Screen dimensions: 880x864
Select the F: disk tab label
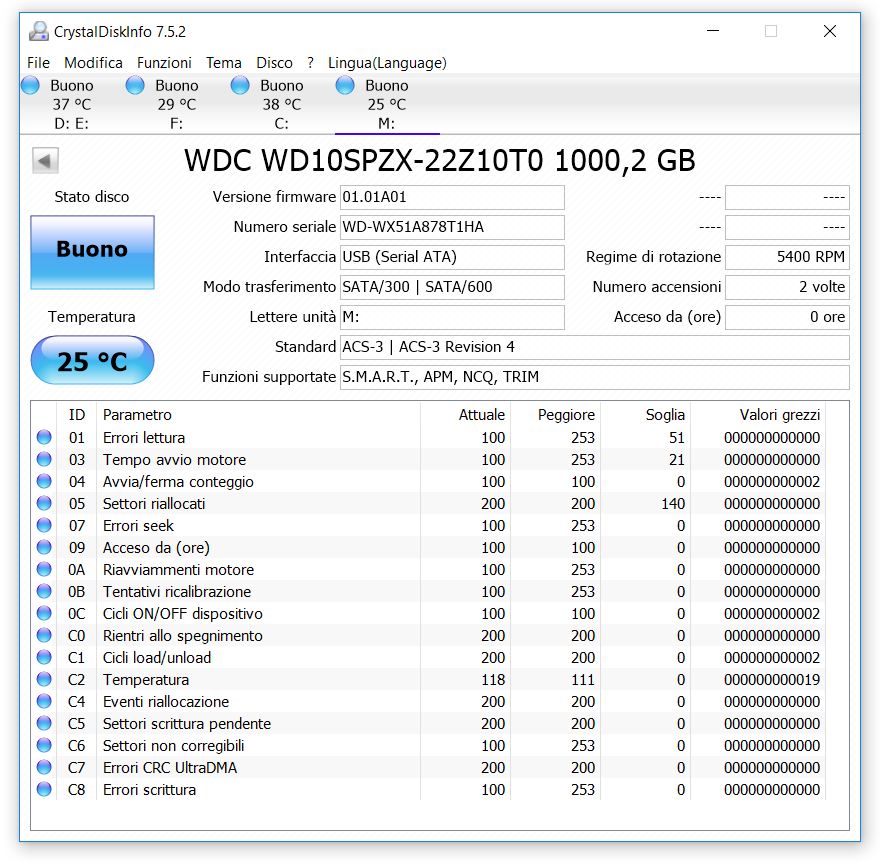176,124
